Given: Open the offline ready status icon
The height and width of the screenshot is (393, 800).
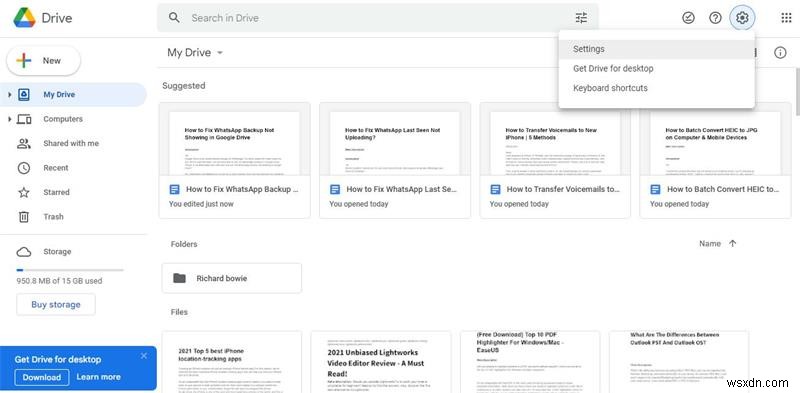Looking at the screenshot, I should (688, 18).
